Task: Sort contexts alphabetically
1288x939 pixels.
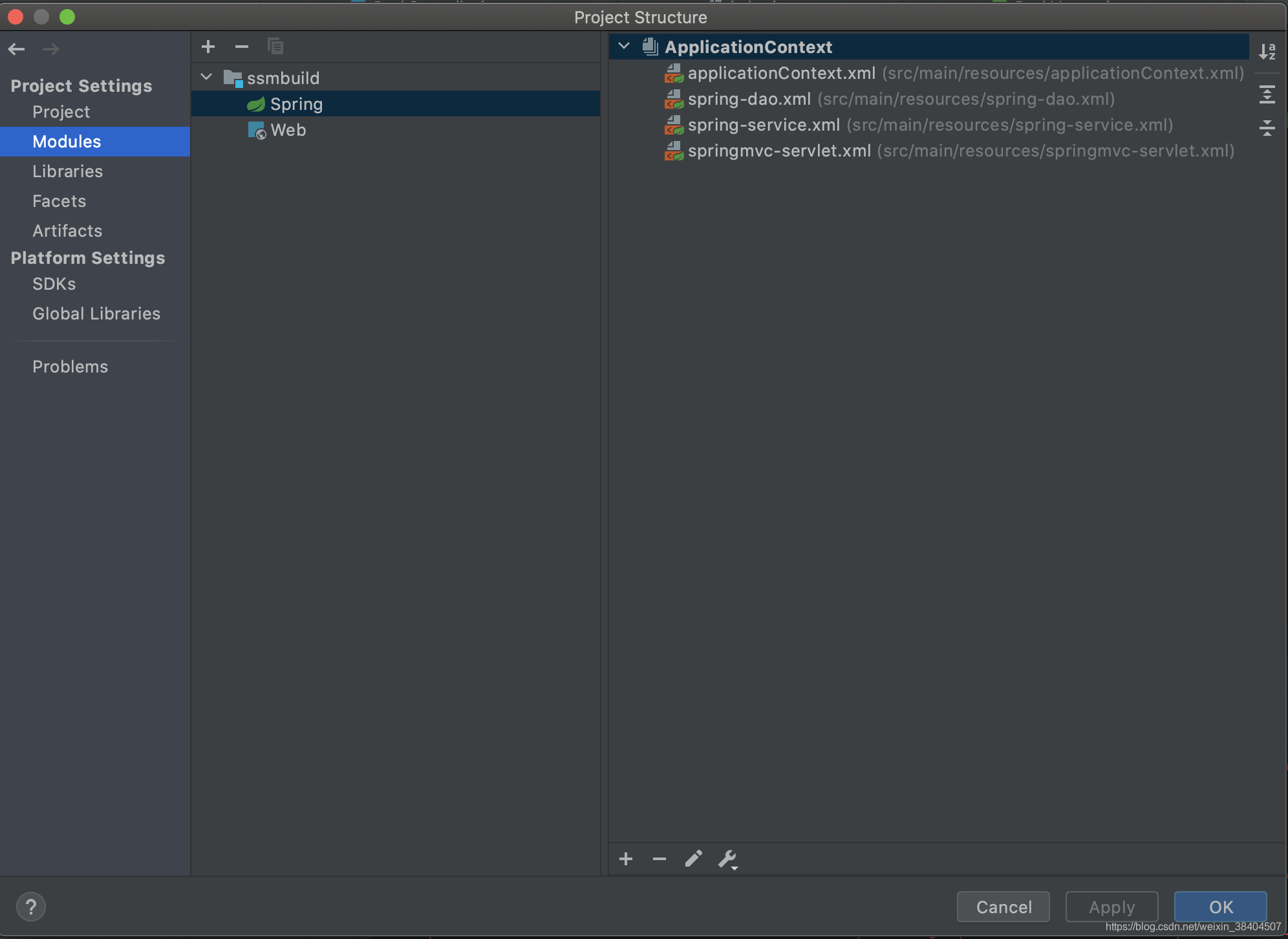Action: [1267, 52]
